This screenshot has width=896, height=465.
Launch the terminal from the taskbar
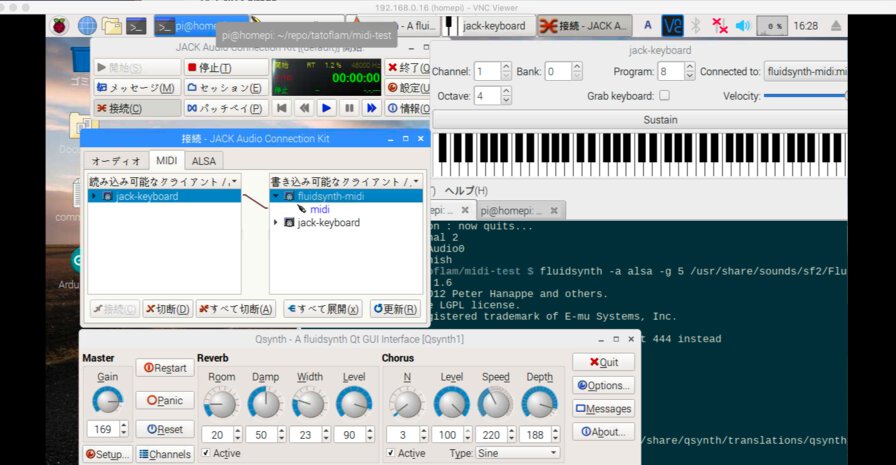[137, 26]
